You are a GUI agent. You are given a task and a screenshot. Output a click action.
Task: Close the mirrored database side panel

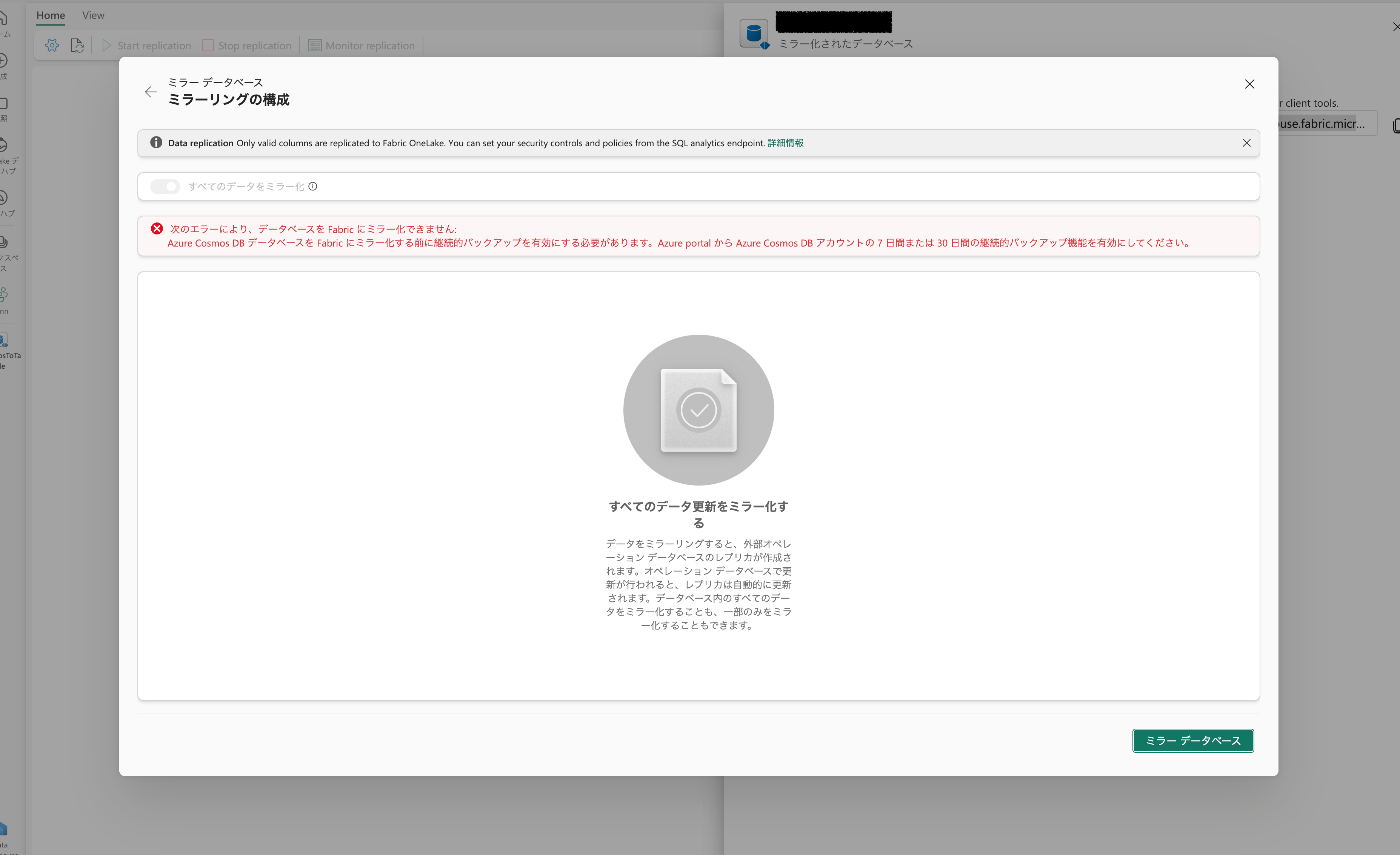click(1396, 26)
